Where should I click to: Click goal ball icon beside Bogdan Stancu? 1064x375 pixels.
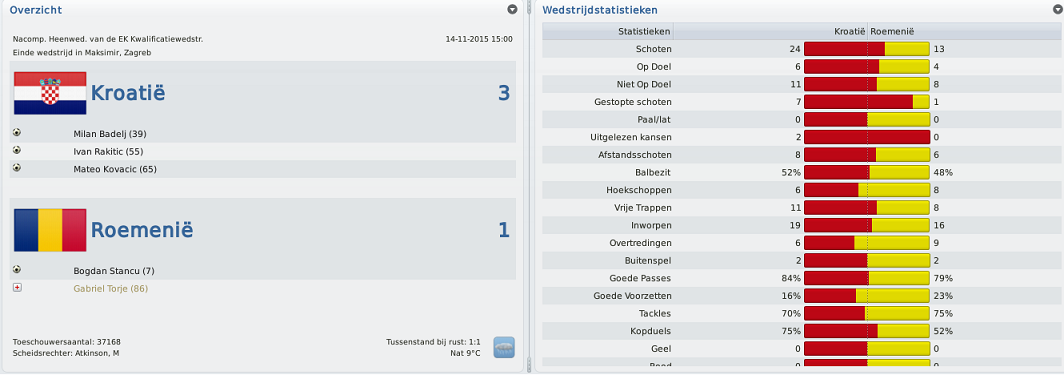click(17, 270)
